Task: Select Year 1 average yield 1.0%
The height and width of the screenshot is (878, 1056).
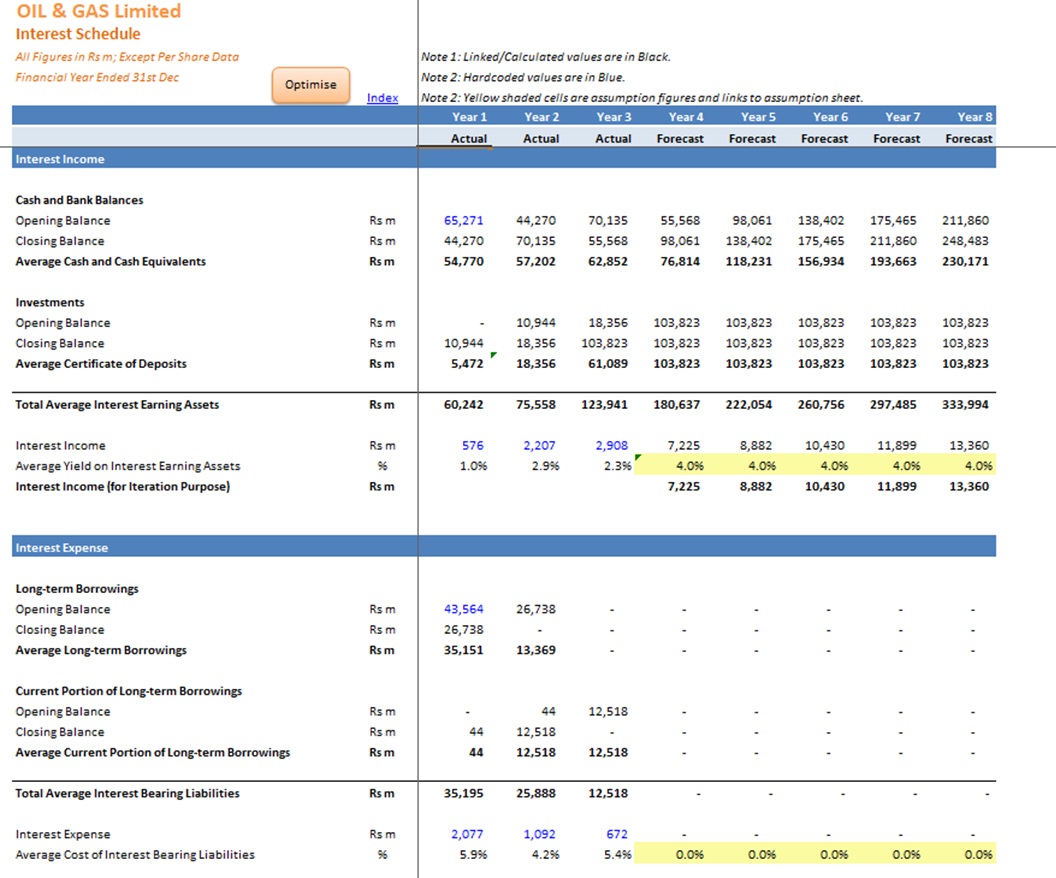Action: click(x=473, y=466)
